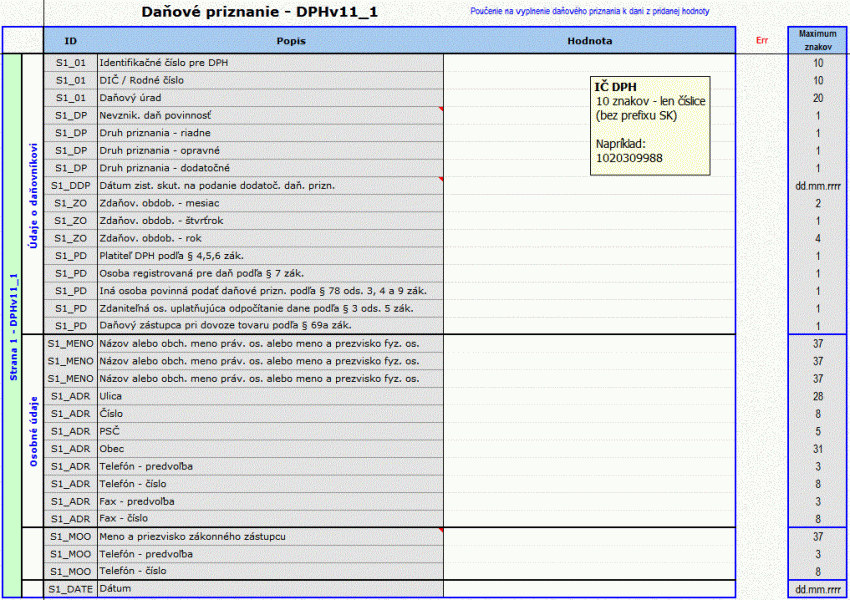Select the Zdaňov. obdob. - mesiac value cell
The height and width of the screenshot is (600, 850).
tap(589, 203)
